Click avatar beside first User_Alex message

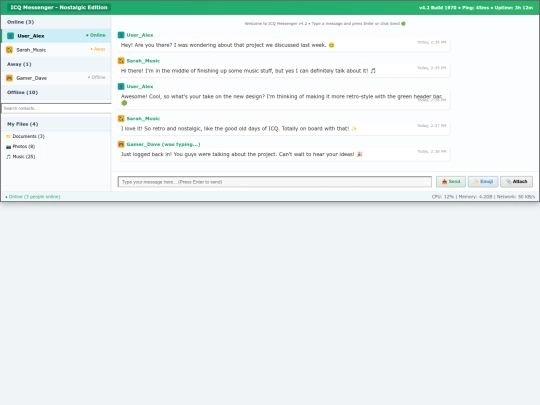(x=121, y=35)
